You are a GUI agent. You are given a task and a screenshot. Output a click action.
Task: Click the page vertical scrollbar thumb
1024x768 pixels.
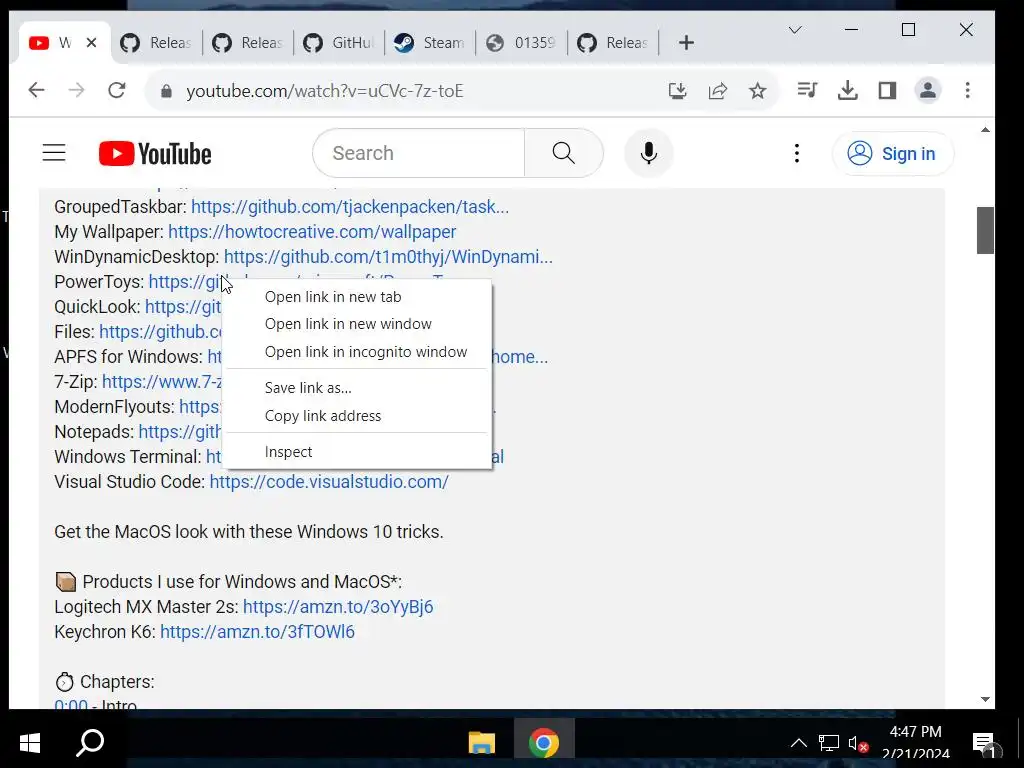click(x=985, y=230)
